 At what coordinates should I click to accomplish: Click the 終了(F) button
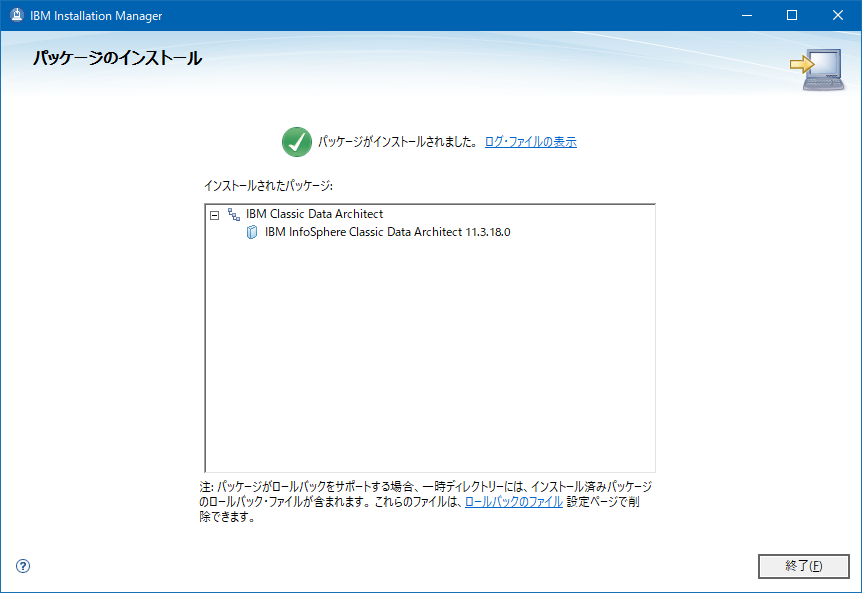coord(804,566)
